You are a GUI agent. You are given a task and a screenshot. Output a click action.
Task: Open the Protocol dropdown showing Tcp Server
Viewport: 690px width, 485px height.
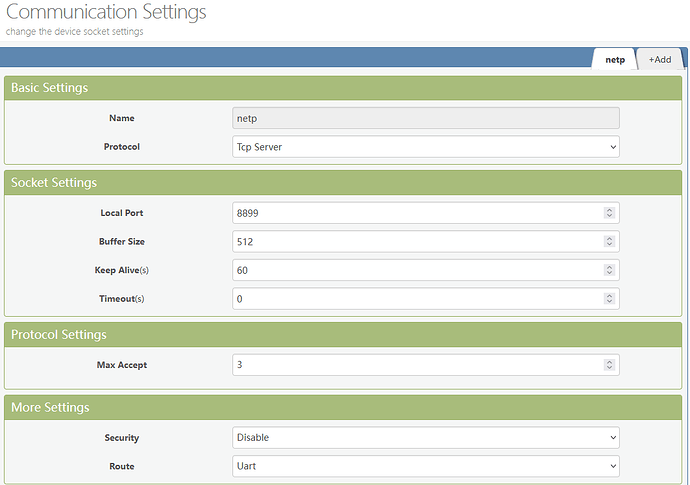coord(425,147)
